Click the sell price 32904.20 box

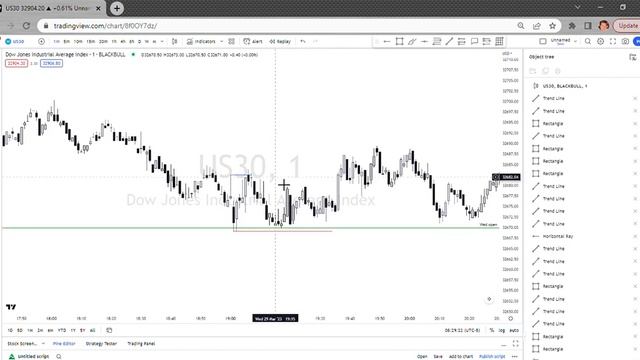[x=16, y=63]
